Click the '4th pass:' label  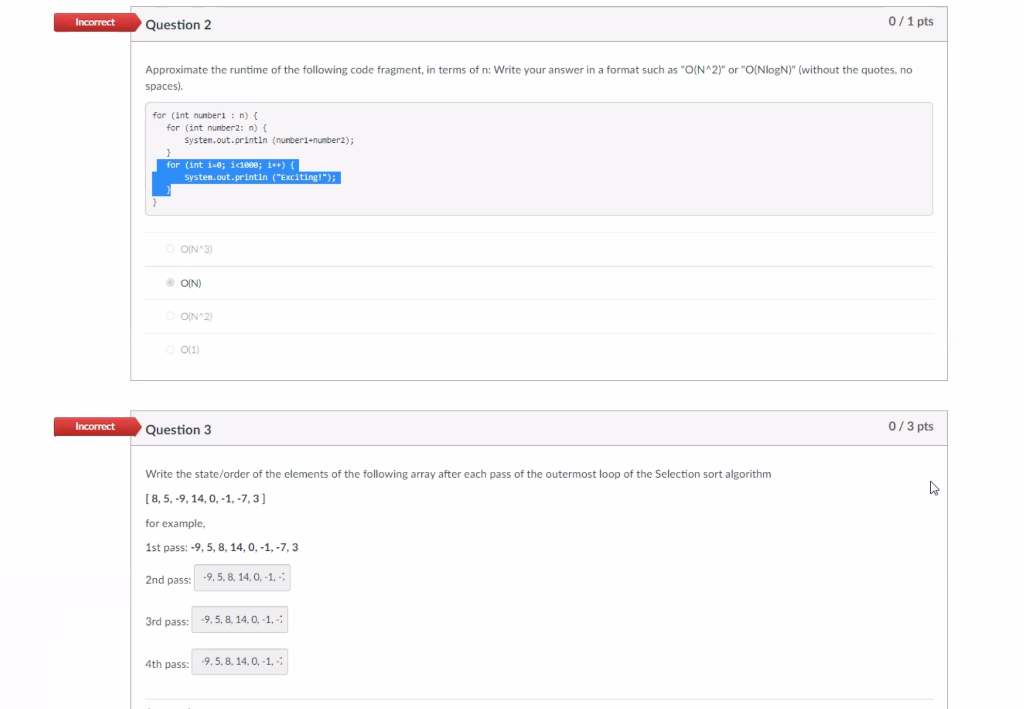pyautogui.click(x=167, y=664)
